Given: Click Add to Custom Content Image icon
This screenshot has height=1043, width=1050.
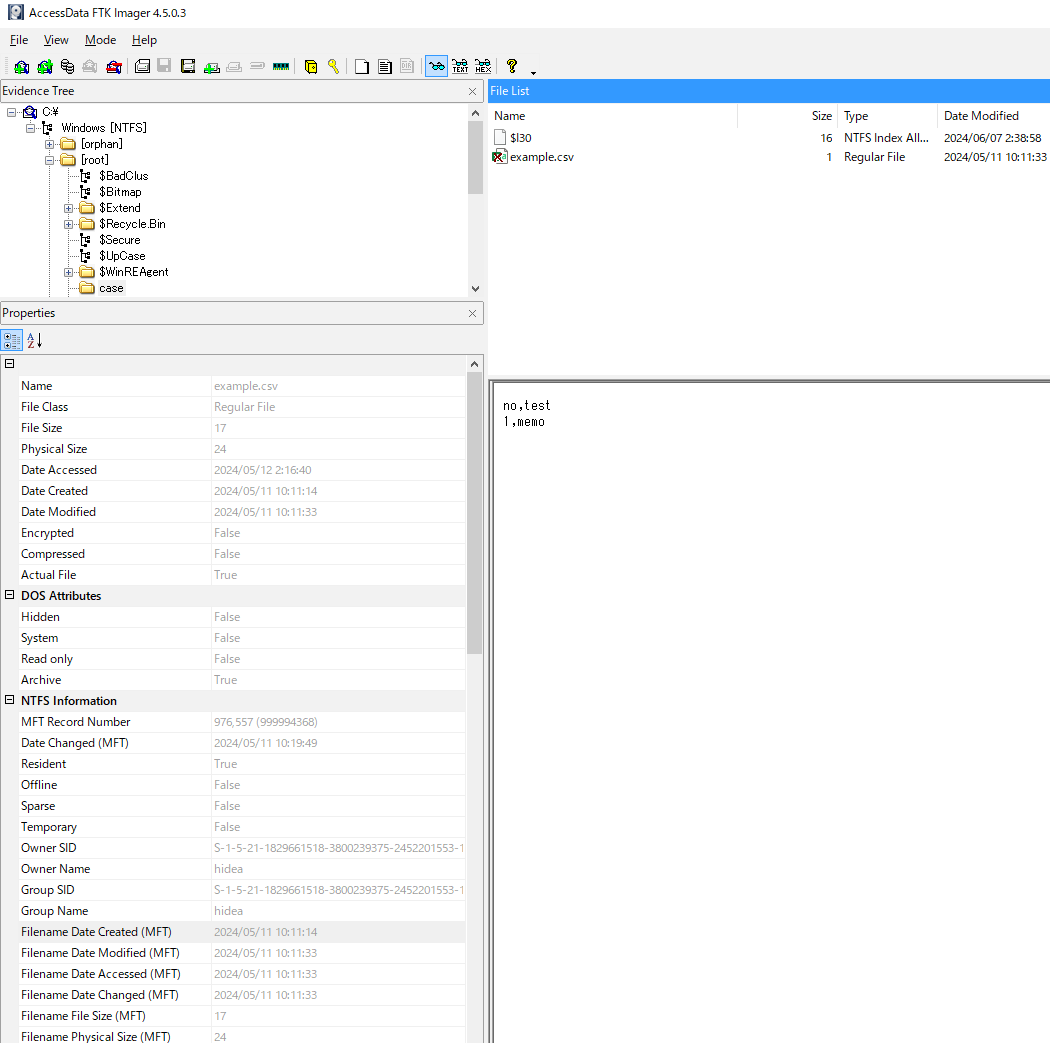Looking at the screenshot, I should [212, 66].
